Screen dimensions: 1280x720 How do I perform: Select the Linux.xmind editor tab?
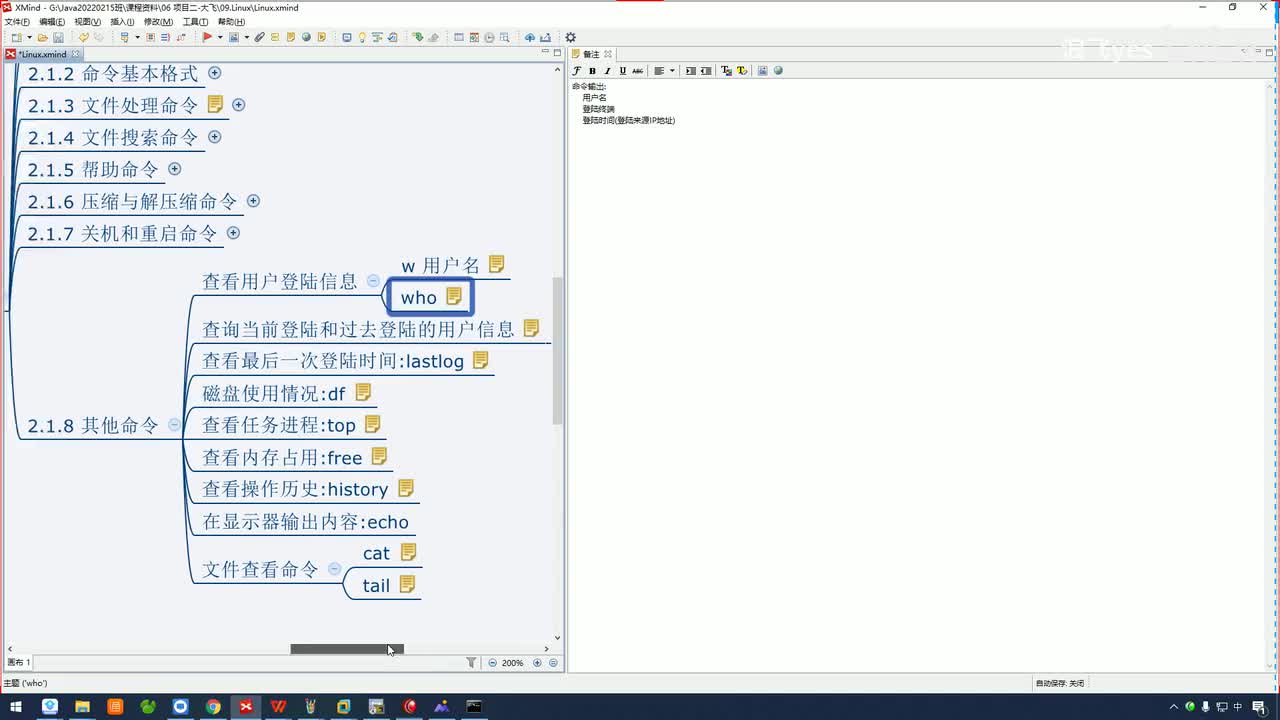(42, 54)
